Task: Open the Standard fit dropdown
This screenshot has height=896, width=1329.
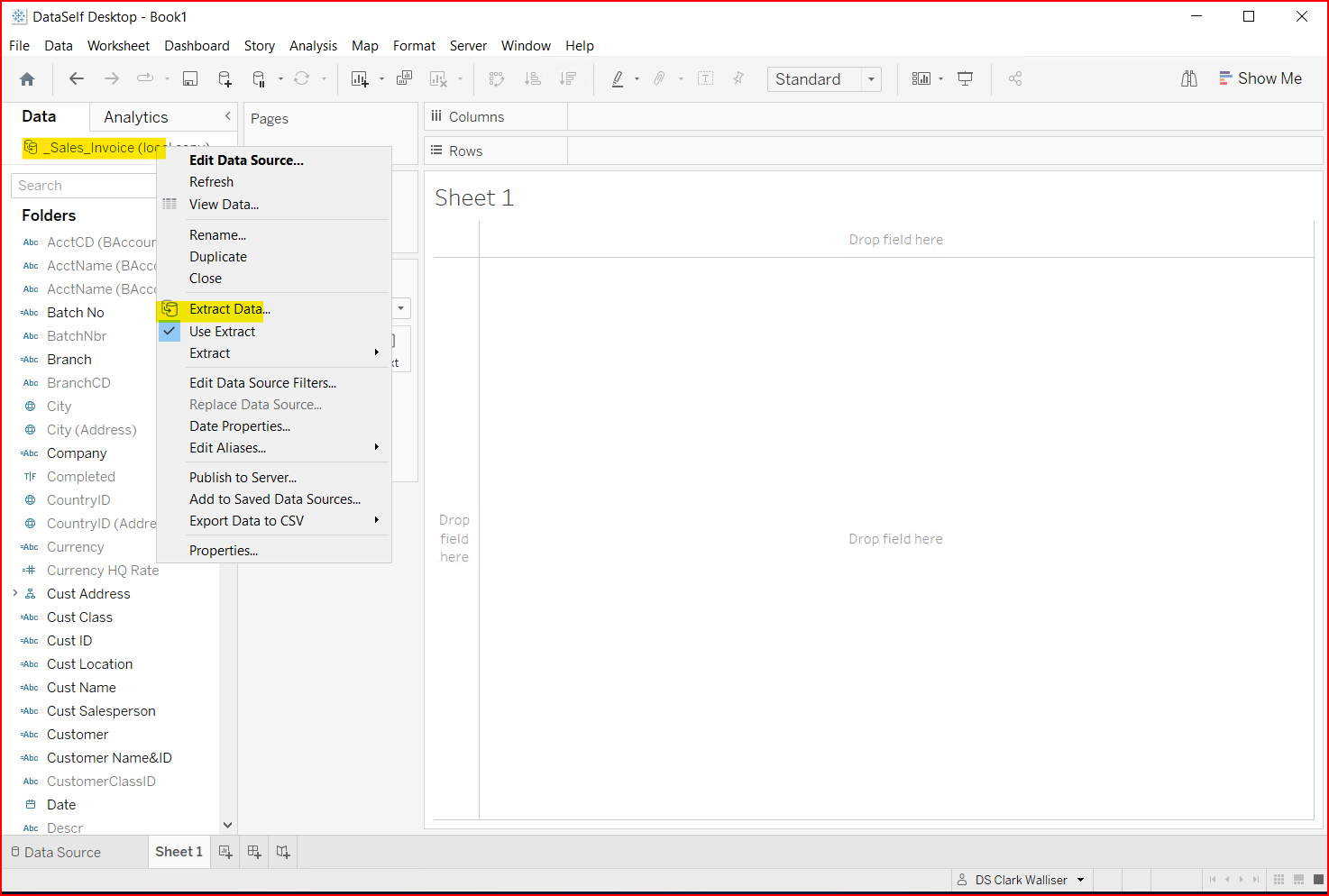Action: click(870, 78)
